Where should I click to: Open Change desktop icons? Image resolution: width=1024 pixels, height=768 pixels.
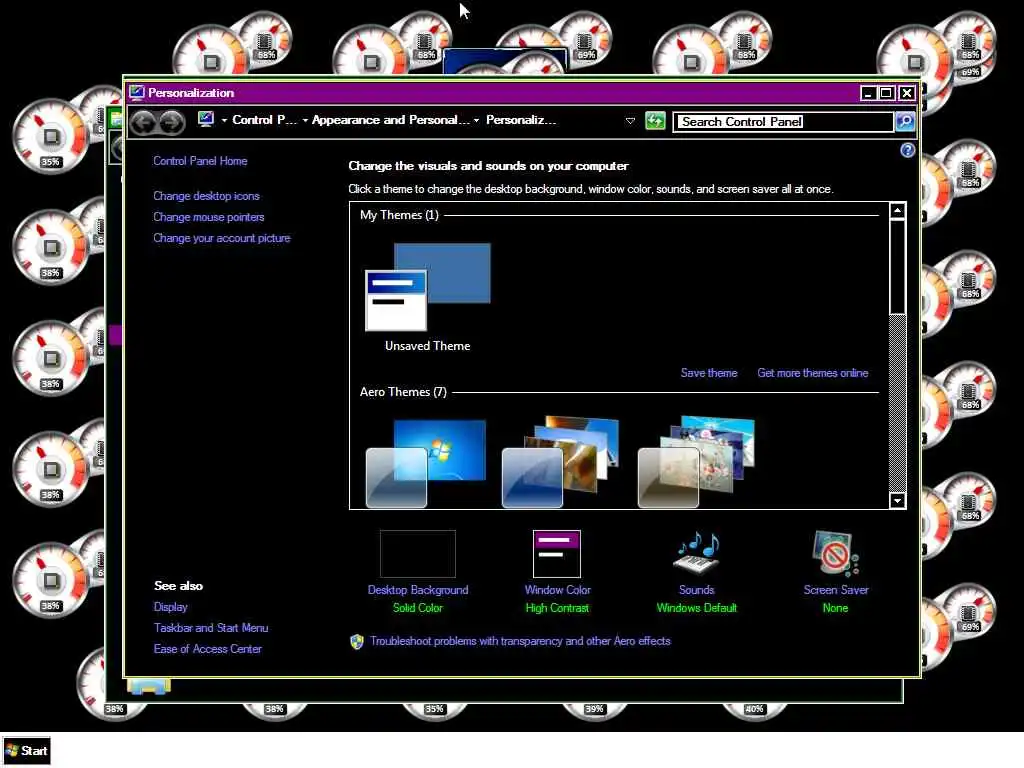[x=206, y=196]
